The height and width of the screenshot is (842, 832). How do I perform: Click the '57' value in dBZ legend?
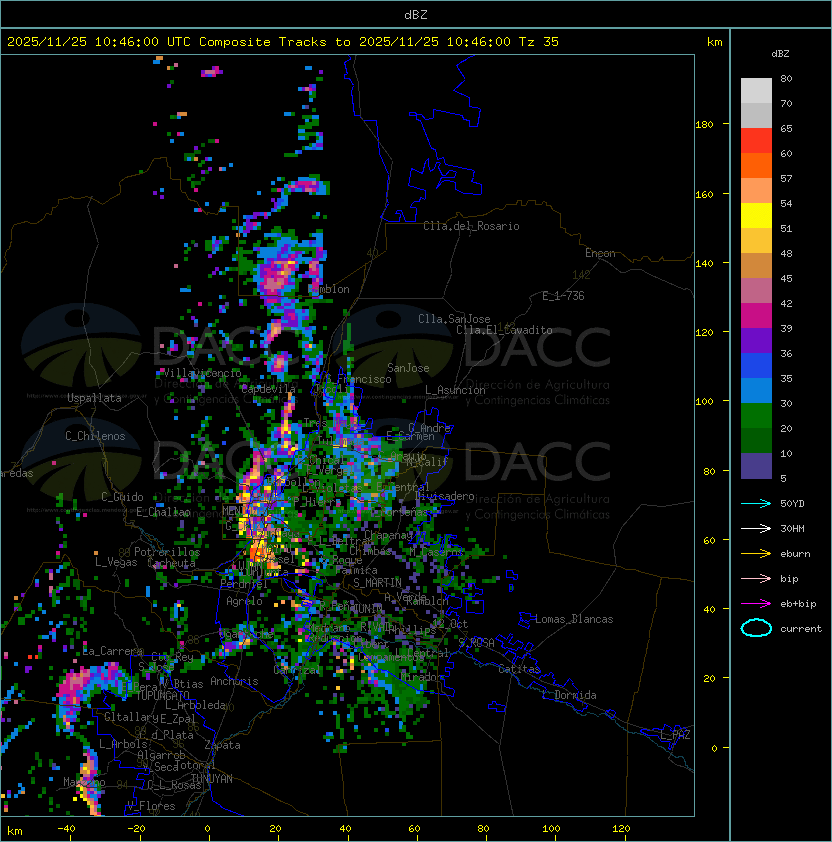[x=786, y=178]
